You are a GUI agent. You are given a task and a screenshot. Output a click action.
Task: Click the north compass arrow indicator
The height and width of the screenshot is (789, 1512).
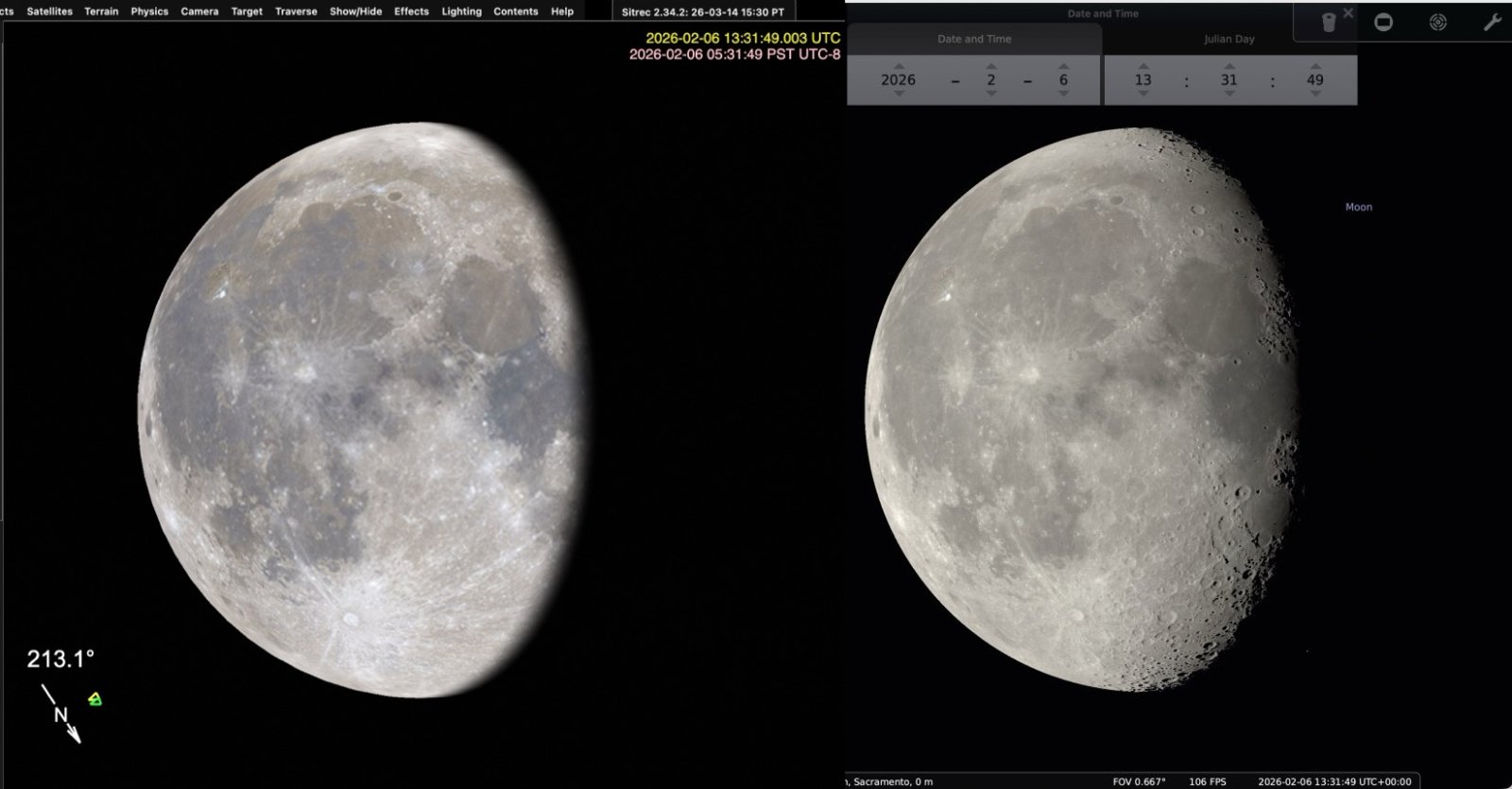pyautogui.click(x=61, y=714)
